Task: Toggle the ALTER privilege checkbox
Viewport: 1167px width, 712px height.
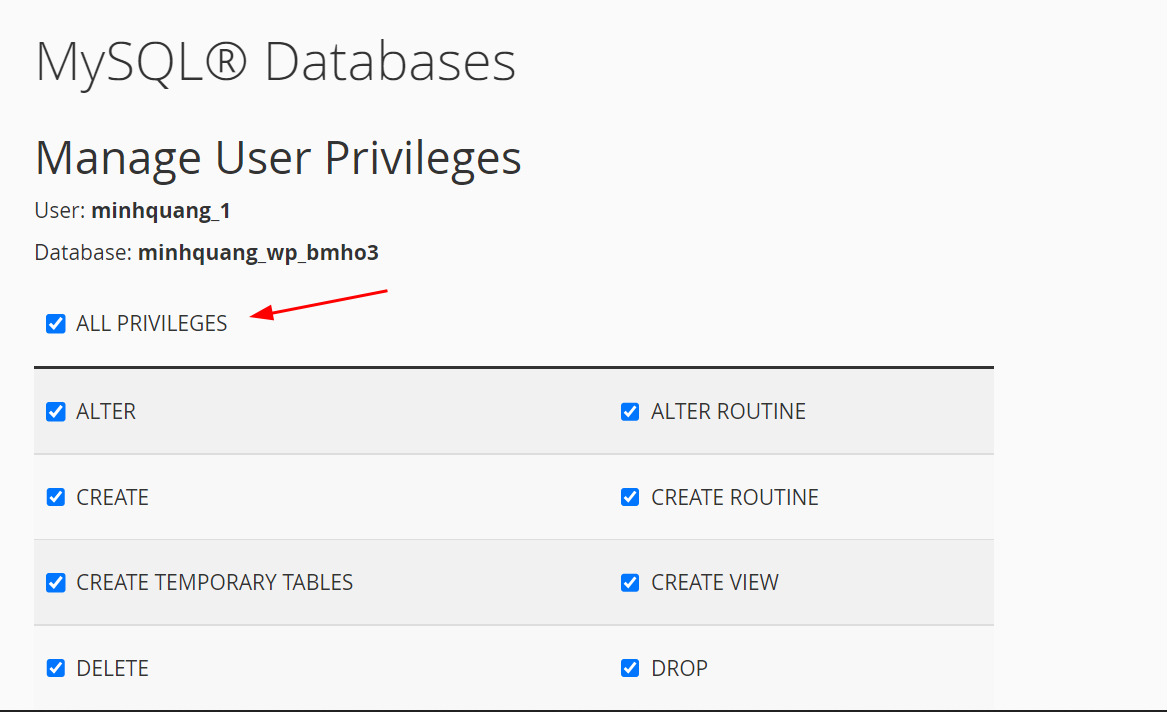Action: [55, 411]
